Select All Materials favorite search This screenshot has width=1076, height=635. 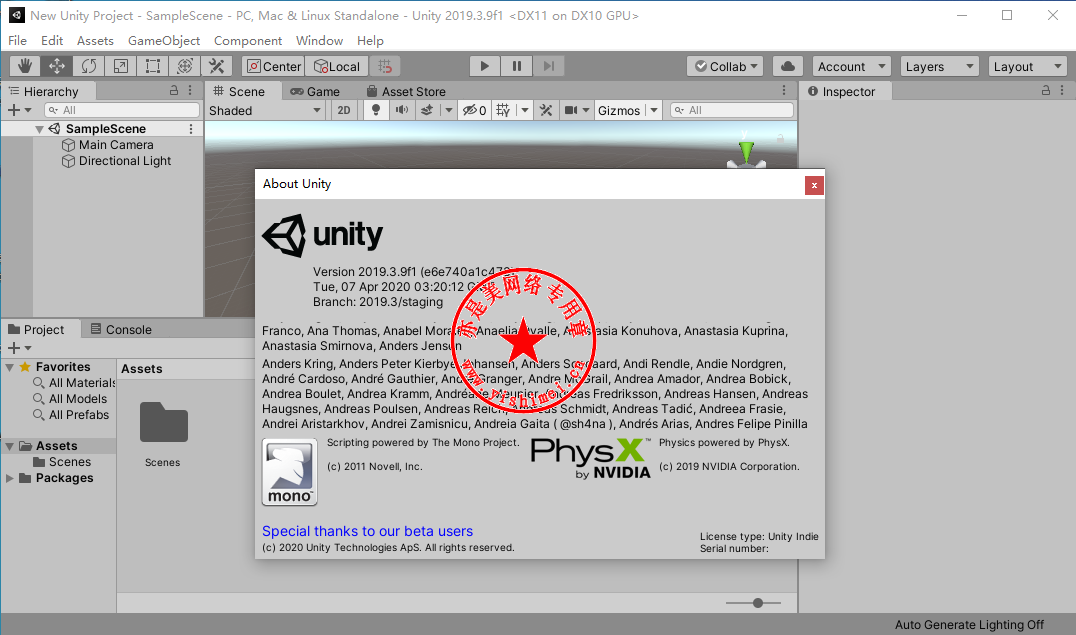point(74,383)
